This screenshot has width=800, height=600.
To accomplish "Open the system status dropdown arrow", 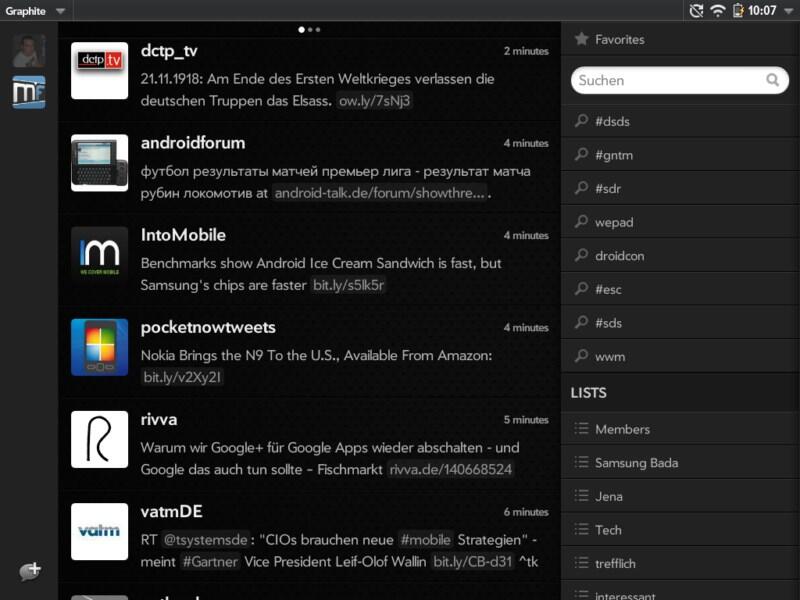I will (x=789, y=11).
